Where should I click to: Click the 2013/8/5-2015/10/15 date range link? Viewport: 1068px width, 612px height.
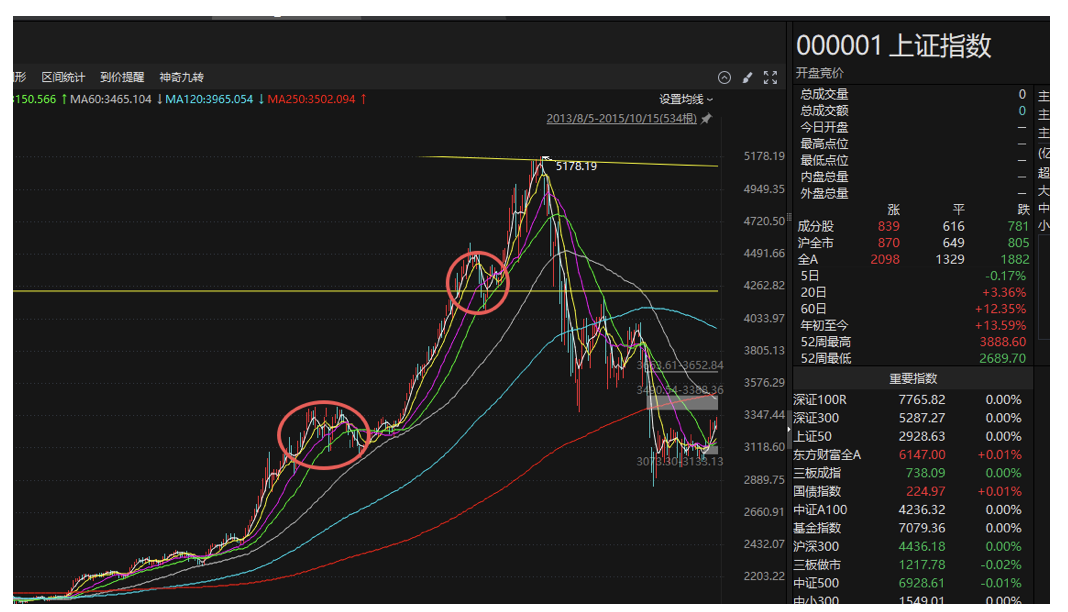(621, 119)
